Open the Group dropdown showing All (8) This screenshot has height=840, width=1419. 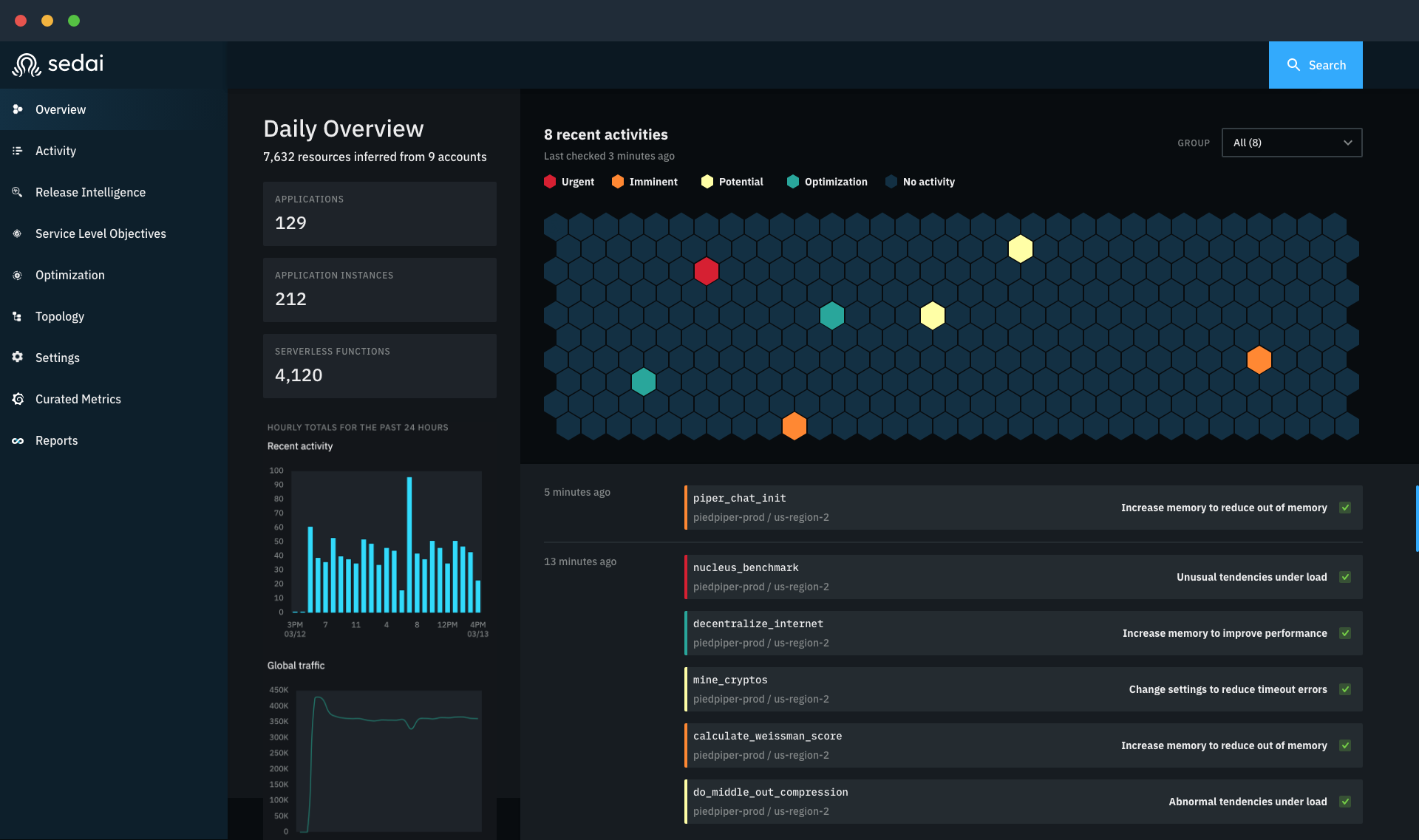tap(1291, 143)
